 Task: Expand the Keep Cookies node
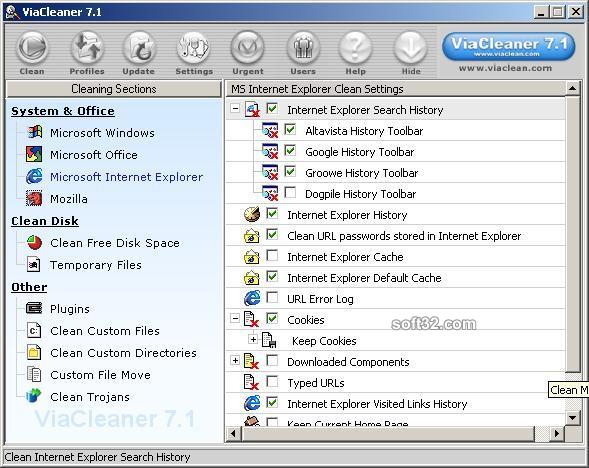point(253,340)
